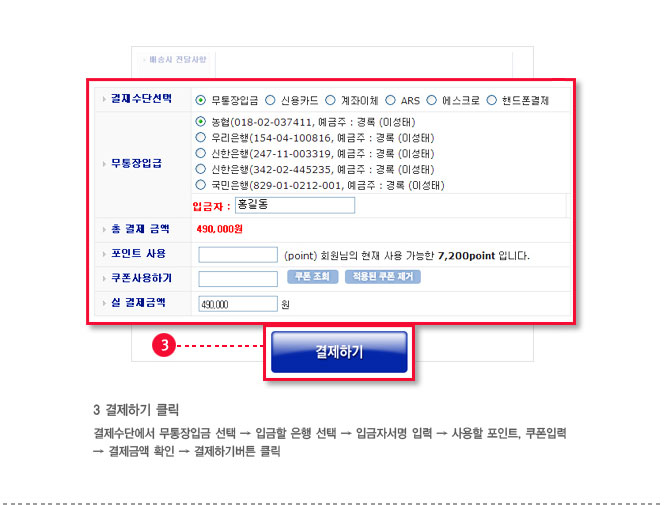The width and height of the screenshot is (668, 505).
Task: Choose the 신용카드 payment option
Action: (270, 100)
